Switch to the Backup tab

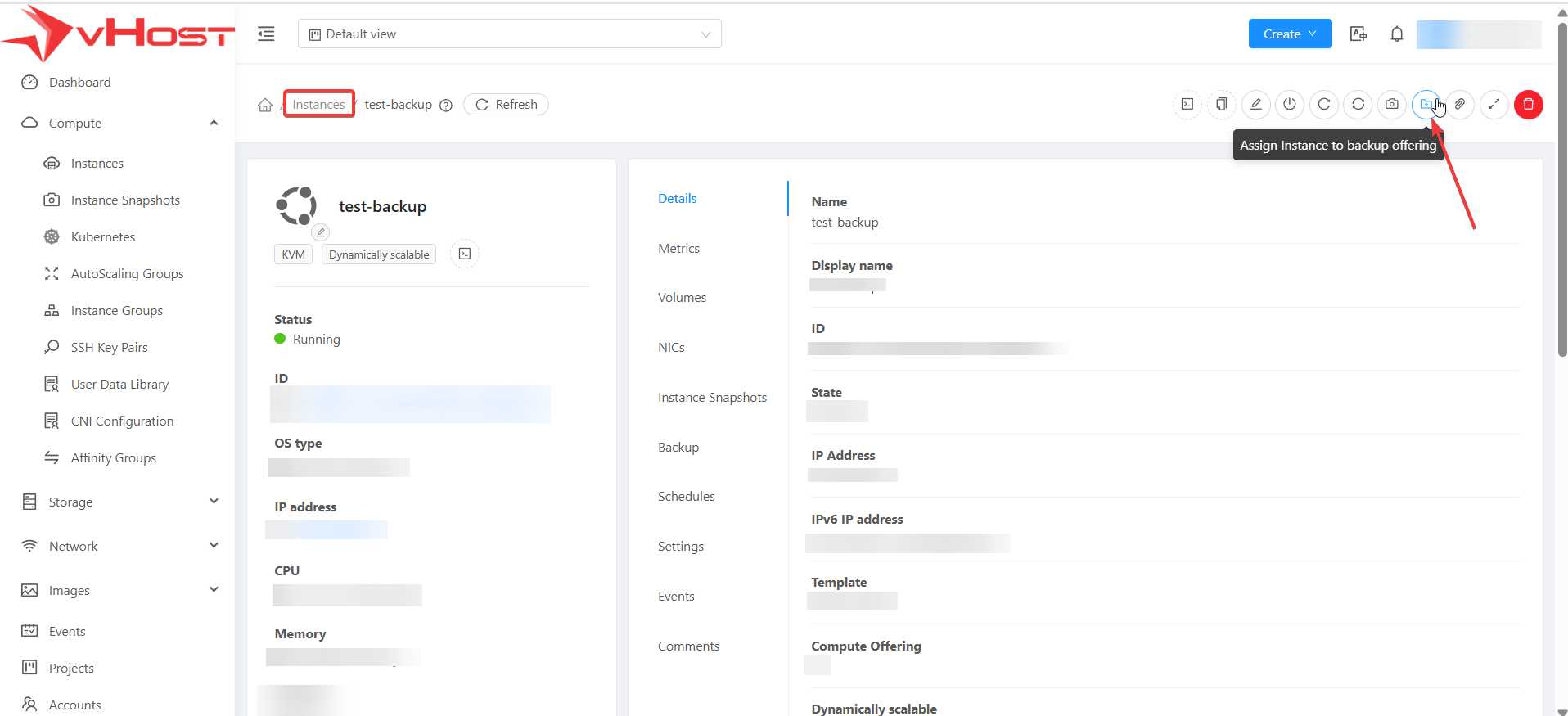[x=678, y=448]
